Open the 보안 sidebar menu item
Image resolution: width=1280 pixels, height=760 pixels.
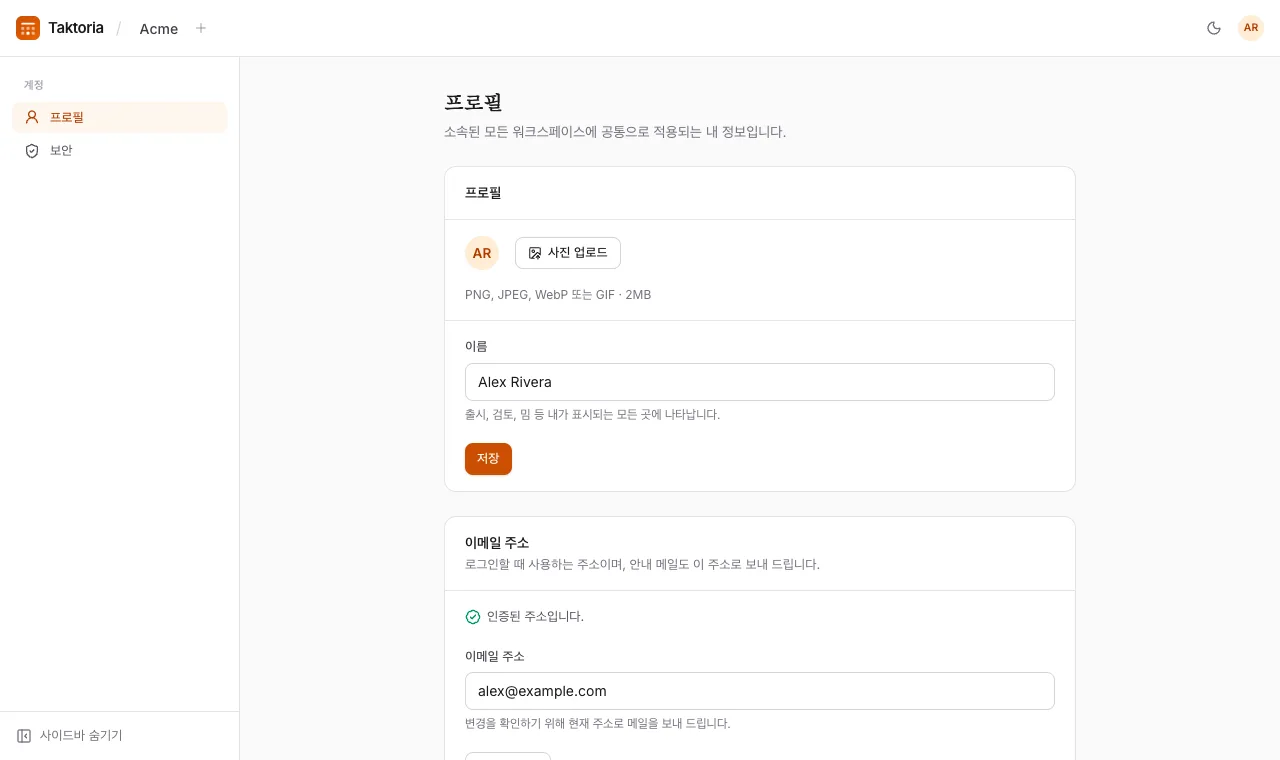(x=120, y=150)
